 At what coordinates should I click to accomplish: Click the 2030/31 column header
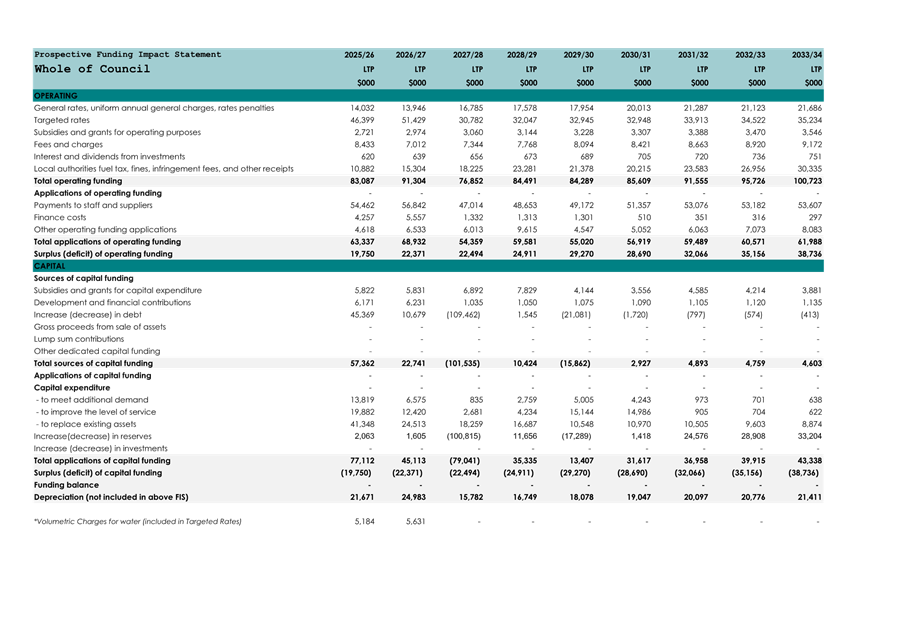(x=636, y=55)
